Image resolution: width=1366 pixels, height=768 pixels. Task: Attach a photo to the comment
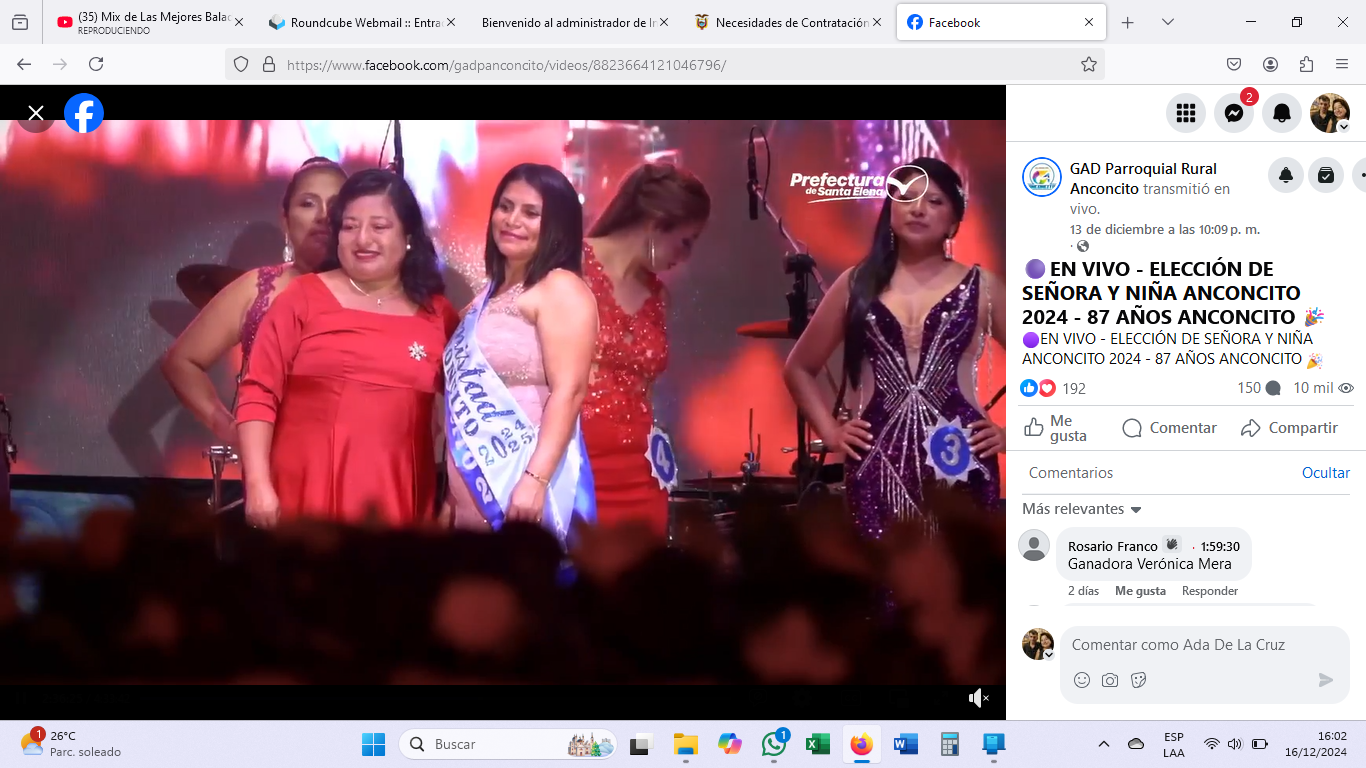coord(1110,680)
